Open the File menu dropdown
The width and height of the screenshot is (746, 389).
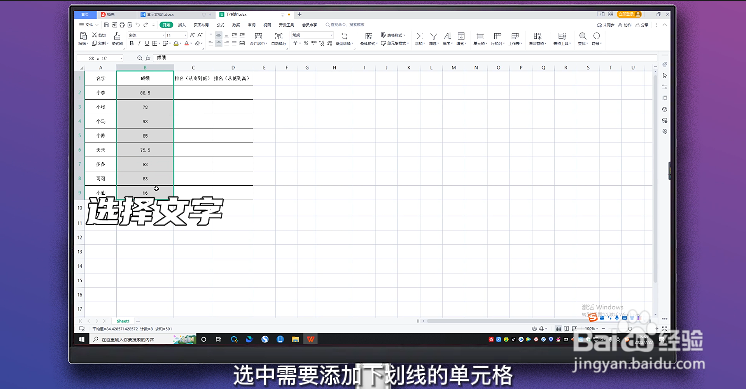[x=88, y=25]
